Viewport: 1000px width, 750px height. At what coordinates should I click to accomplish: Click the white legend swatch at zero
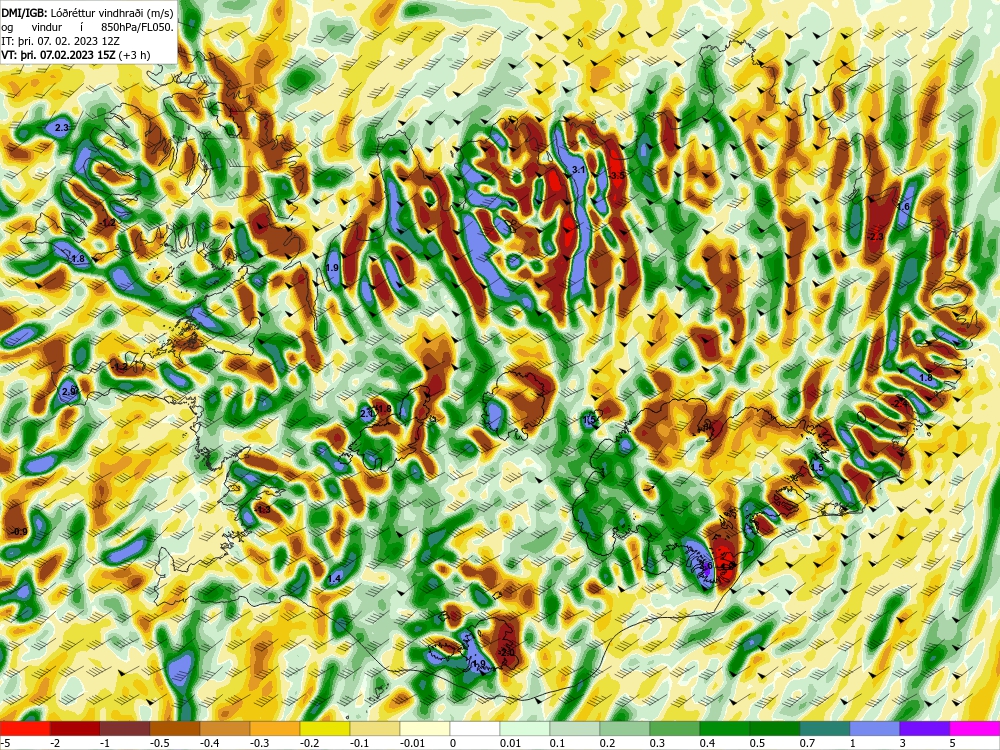[x=474, y=728]
